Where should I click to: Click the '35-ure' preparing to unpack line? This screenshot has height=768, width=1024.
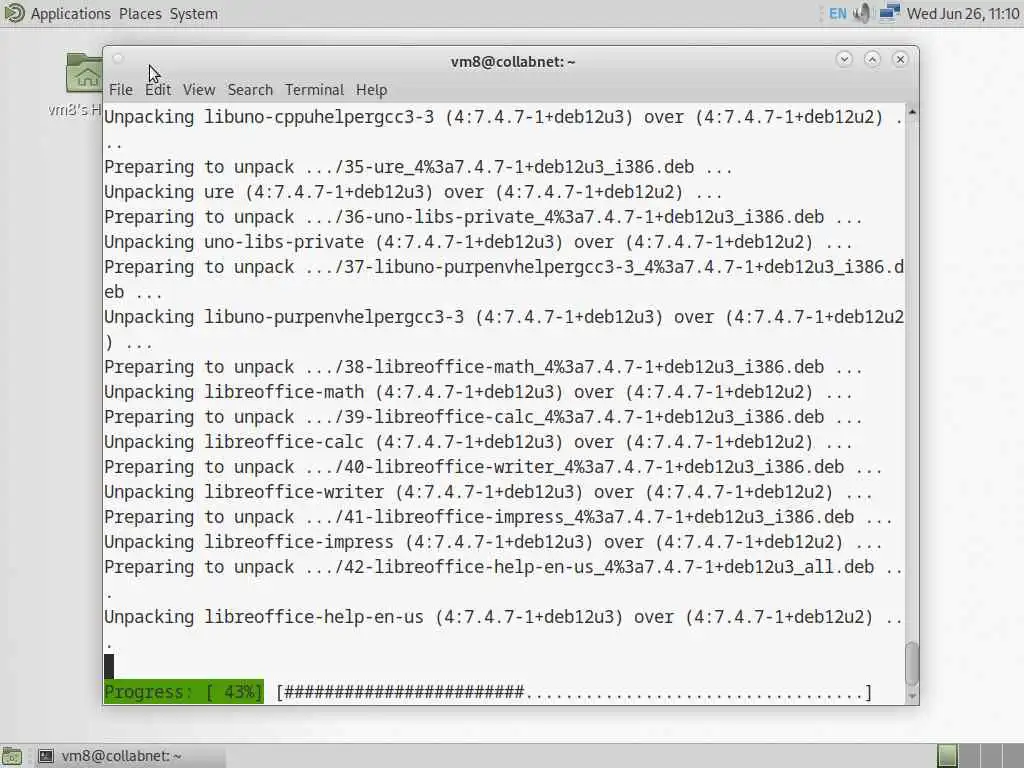click(418, 167)
